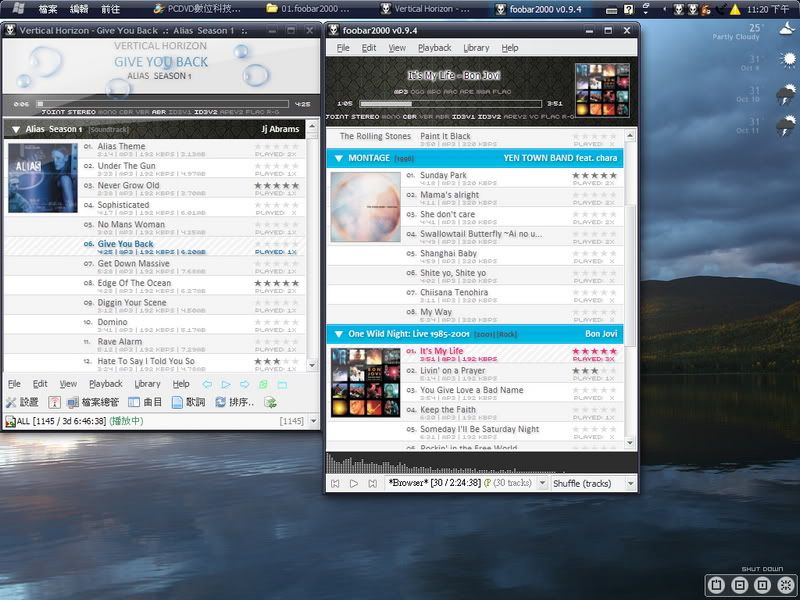
Task: Switch to 01.foobar2000 folder taskbar button
Action: tap(309, 9)
